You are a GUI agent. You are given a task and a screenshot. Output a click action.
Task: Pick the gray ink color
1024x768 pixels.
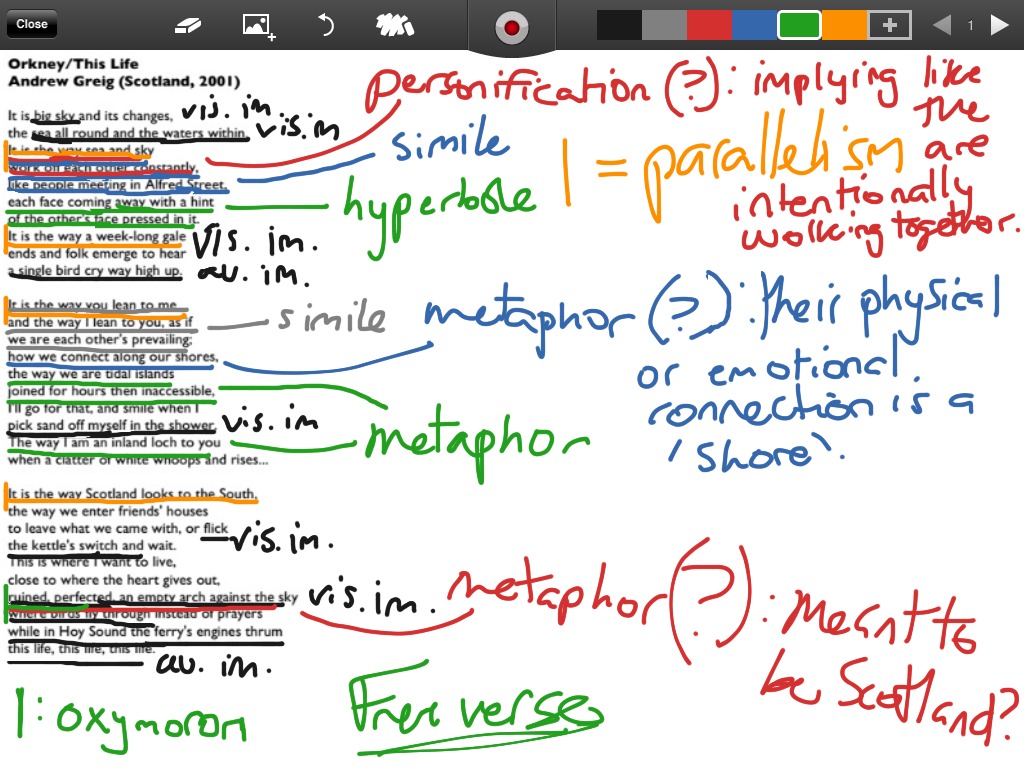coord(664,25)
